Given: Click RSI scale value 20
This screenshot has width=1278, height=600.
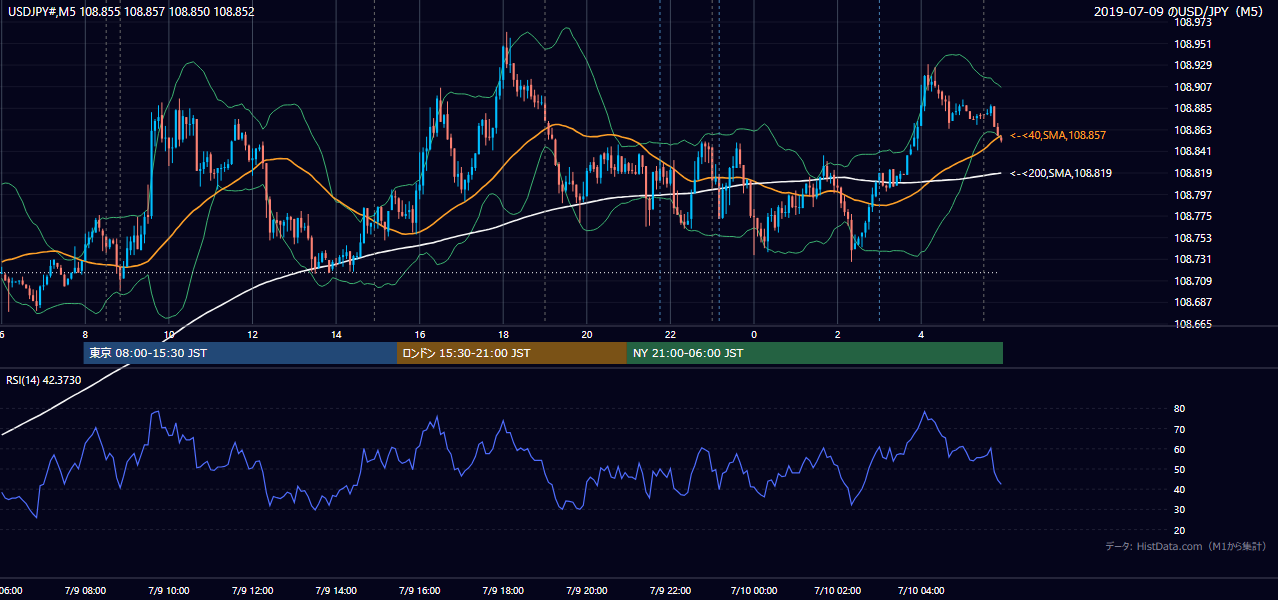Looking at the screenshot, I should (x=1180, y=530).
